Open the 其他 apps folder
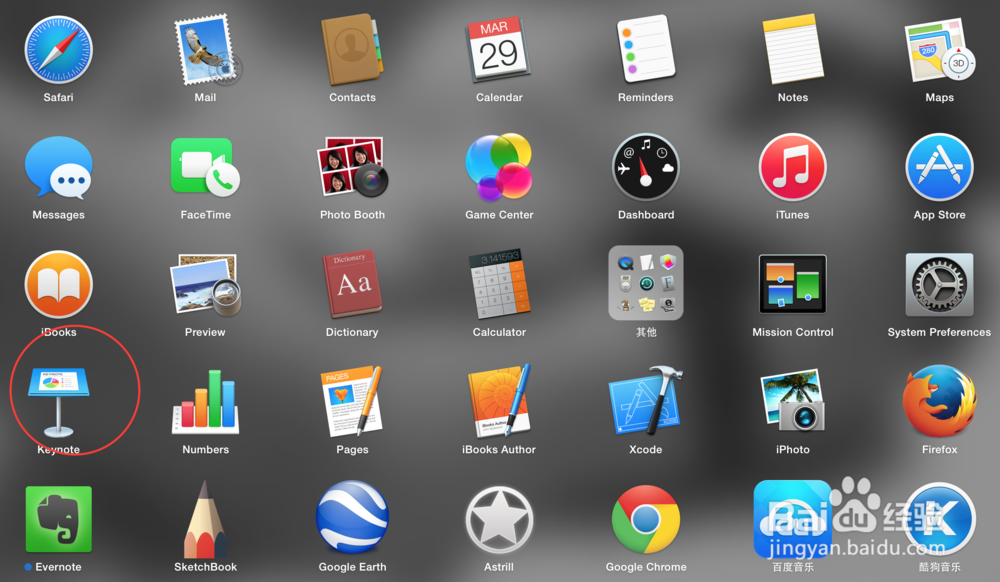This screenshot has width=1000, height=582. 645,283
